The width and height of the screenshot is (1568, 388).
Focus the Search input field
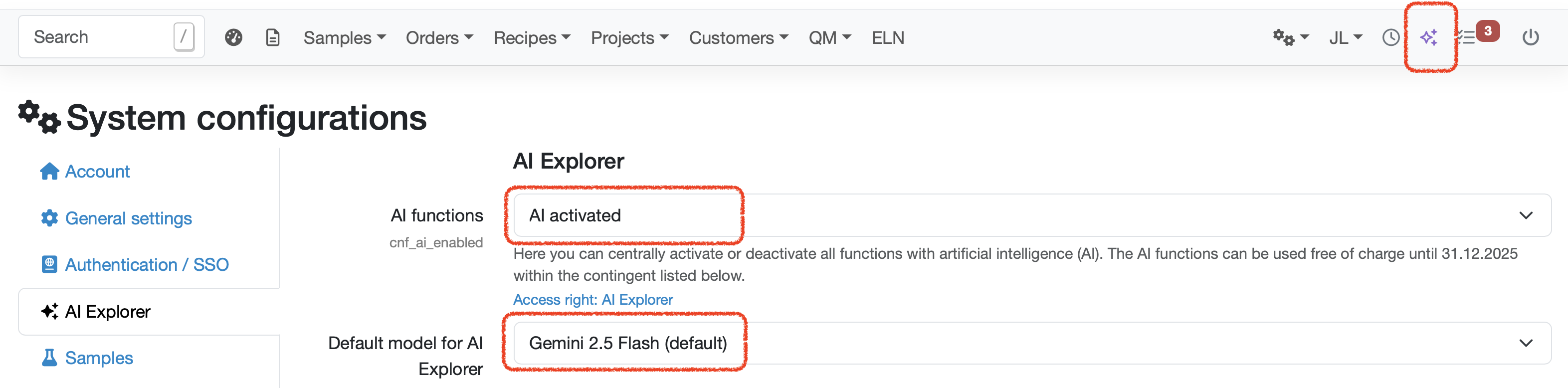click(100, 37)
